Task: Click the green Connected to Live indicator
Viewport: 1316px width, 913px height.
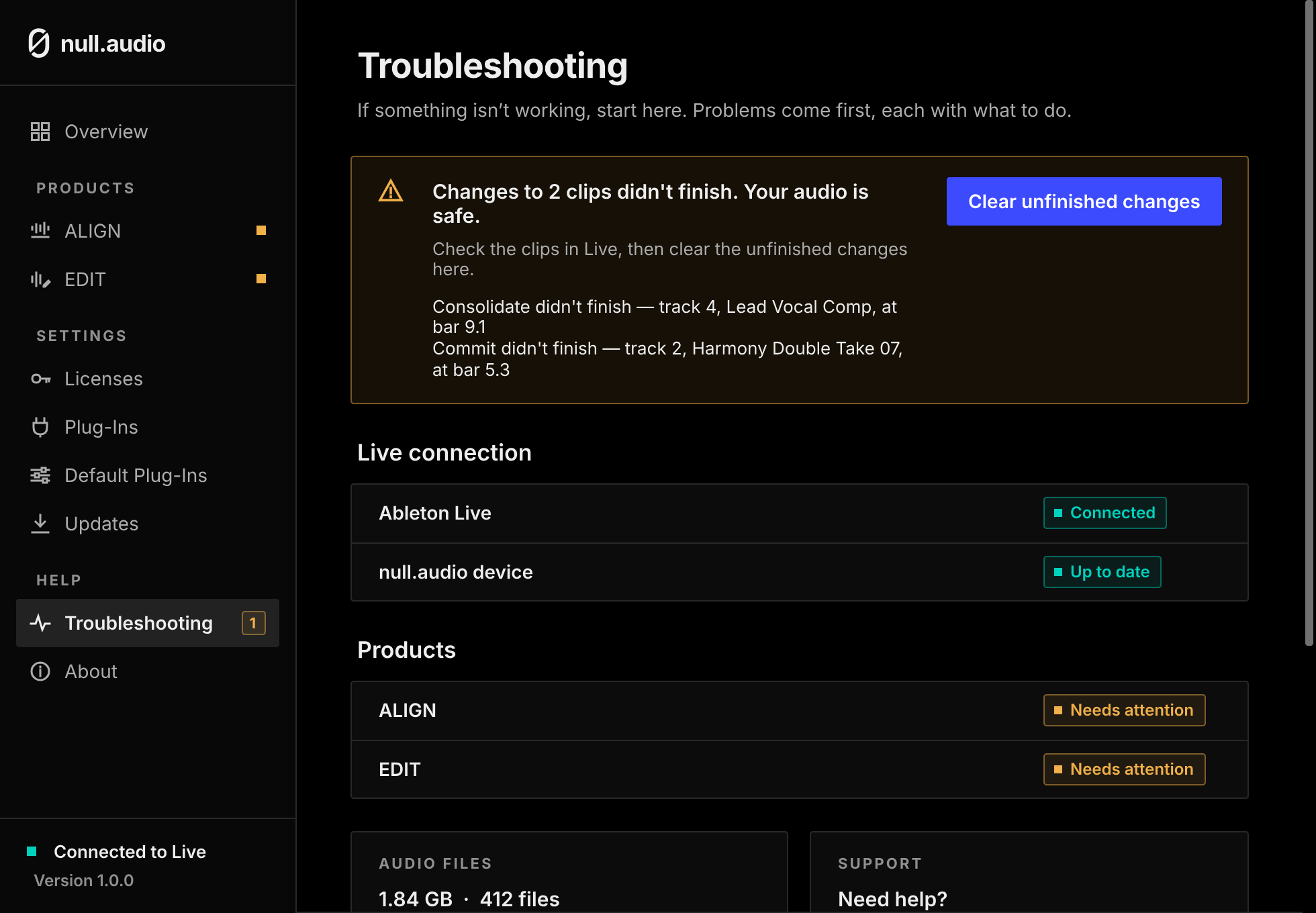Action: point(32,851)
